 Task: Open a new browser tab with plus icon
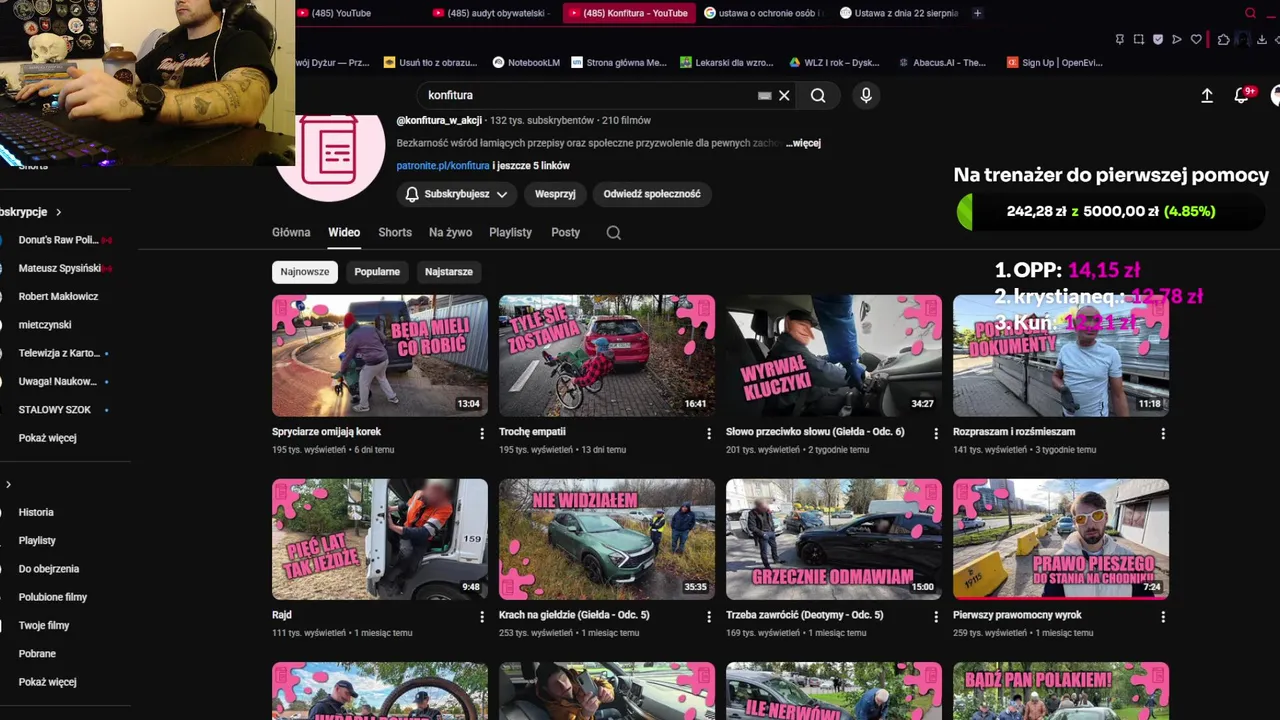977,13
